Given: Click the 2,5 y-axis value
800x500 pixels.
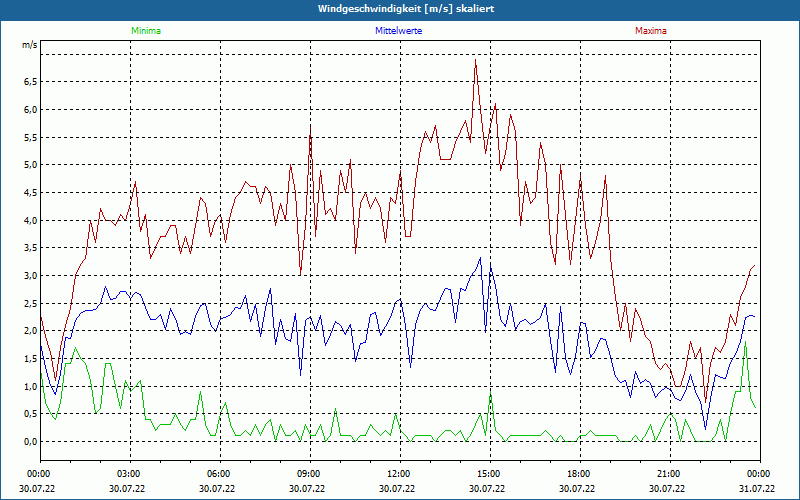Looking at the screenshot, I should [x=31, y=304].
